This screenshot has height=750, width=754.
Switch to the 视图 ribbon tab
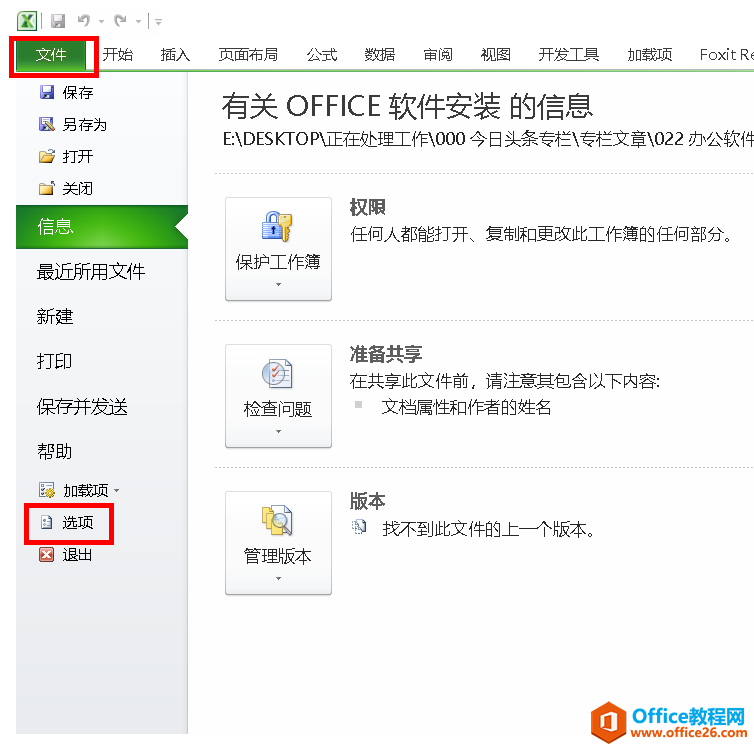click(x=495, y=55)
